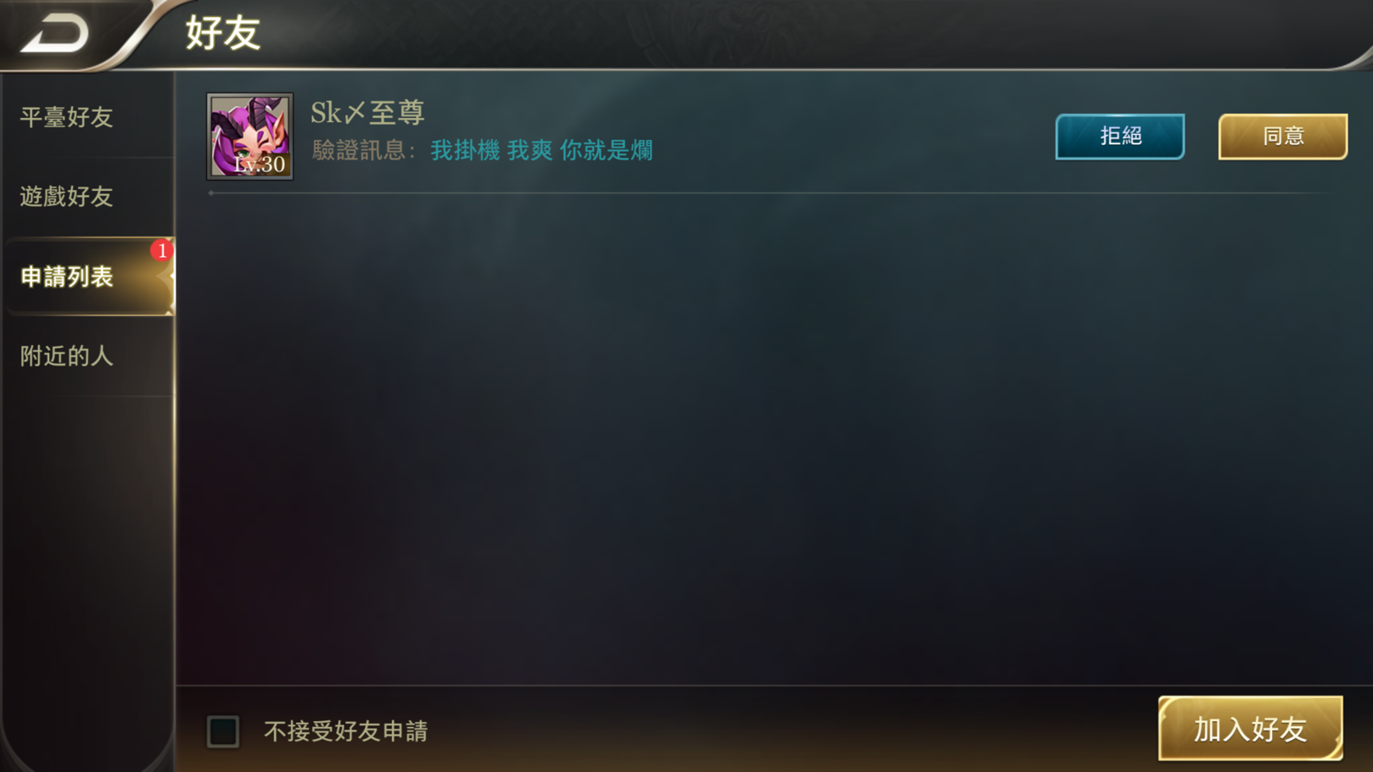Reject the request with 拒絕 button
Image resolution: width=1373 pixels, height=772 pixels.
point(1120,136)
